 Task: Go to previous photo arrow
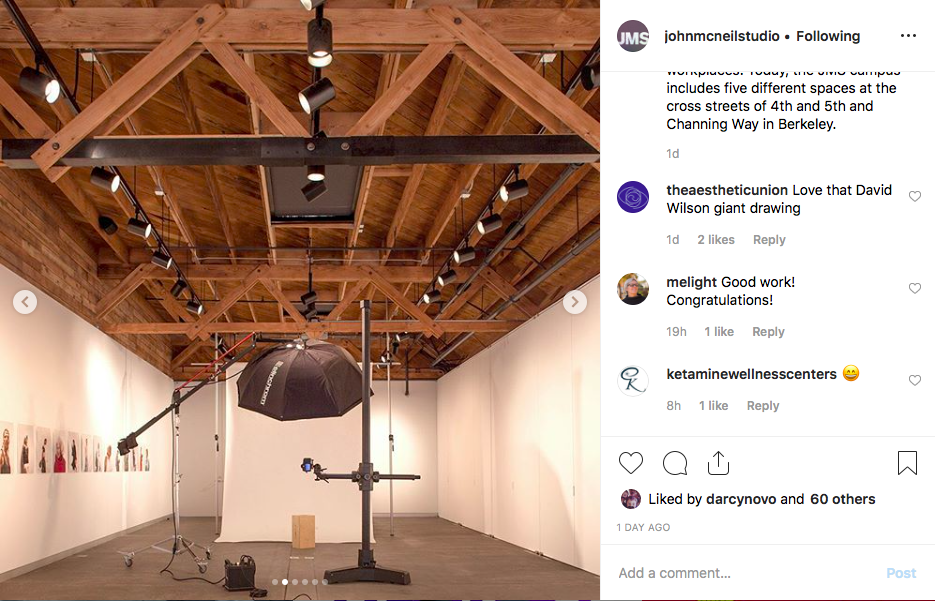pyautogui.click(x=25, y=302)
